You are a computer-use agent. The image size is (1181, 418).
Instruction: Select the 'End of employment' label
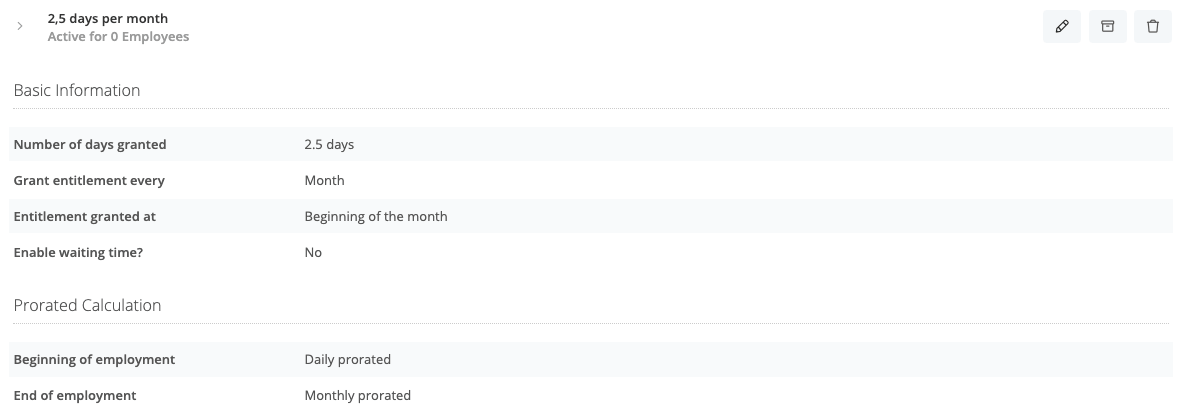[x=75, y=395]
